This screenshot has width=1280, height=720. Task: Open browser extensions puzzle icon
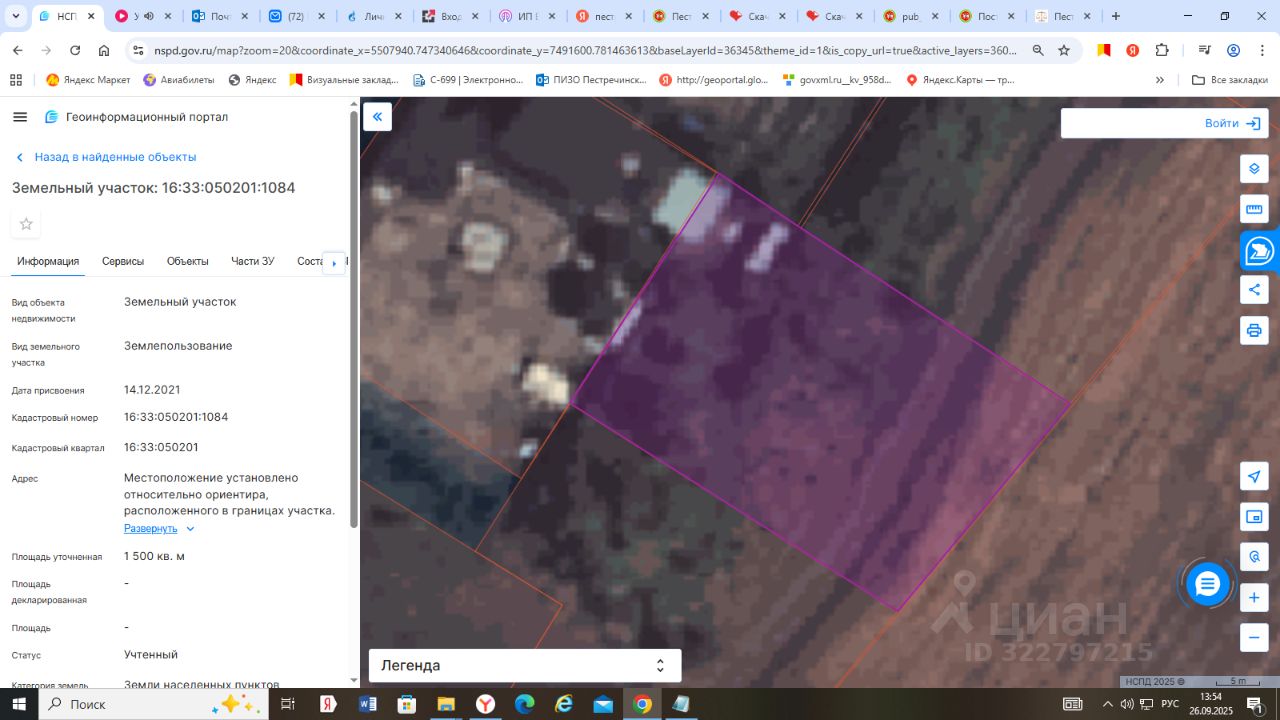tap(1162, 51)
